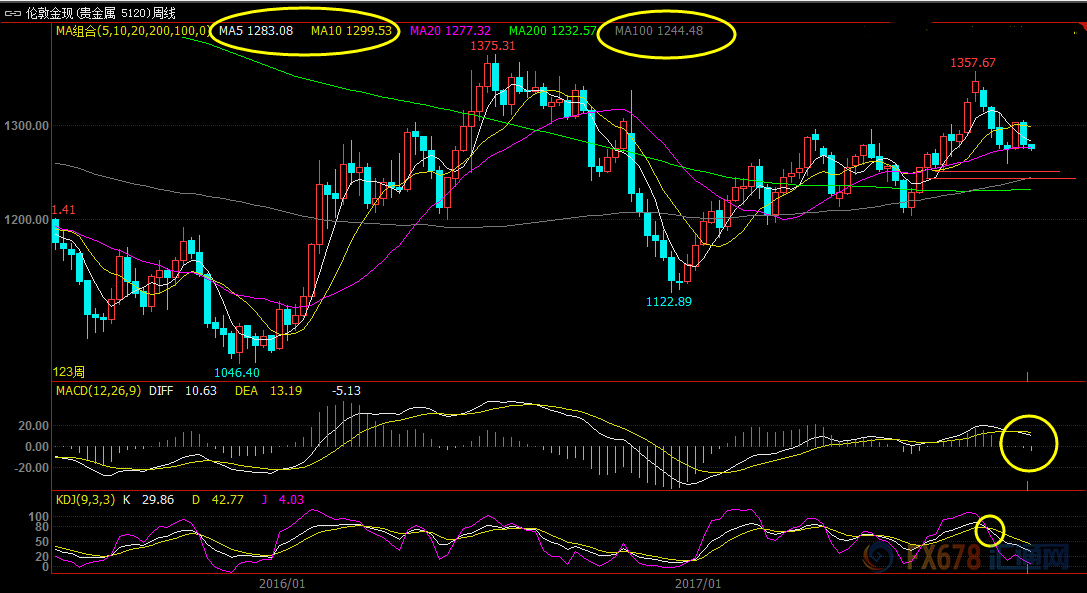Click the 1357.67 recent high marker
1087x593 pixels.
(x=973, y=62)
